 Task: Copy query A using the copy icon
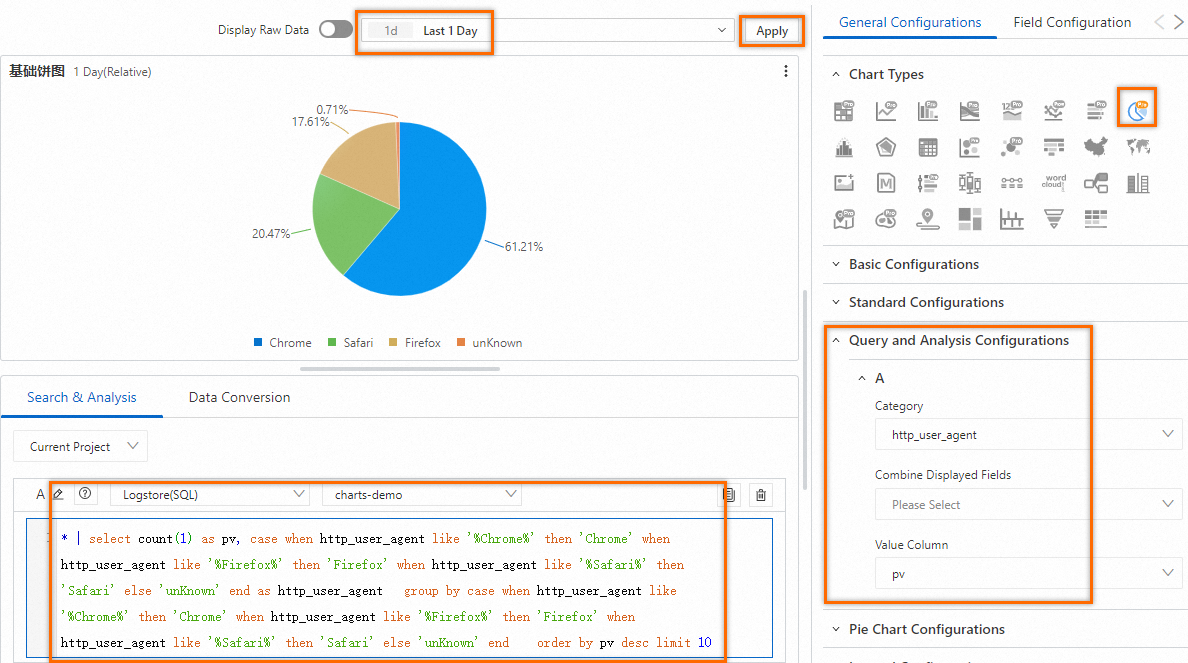(730, 495)
